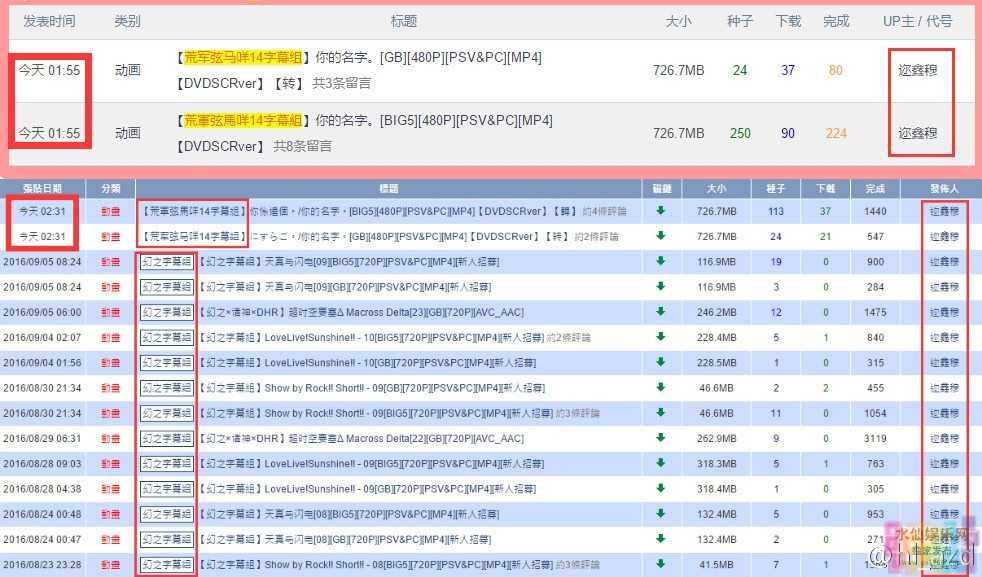The image size is (982, 577).
Task: Click arrow to download Show by Rock Short 09
Action: coord(661,388)
